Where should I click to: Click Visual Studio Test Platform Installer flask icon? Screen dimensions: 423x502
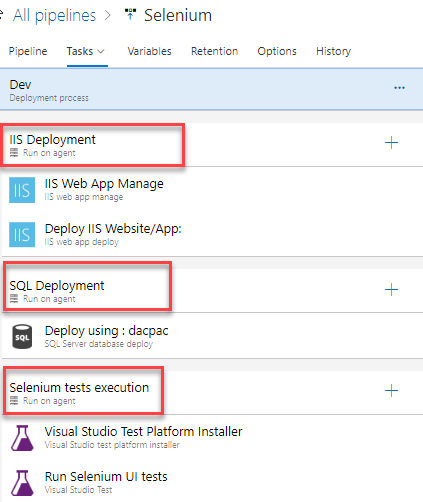[x=22, y=438]
